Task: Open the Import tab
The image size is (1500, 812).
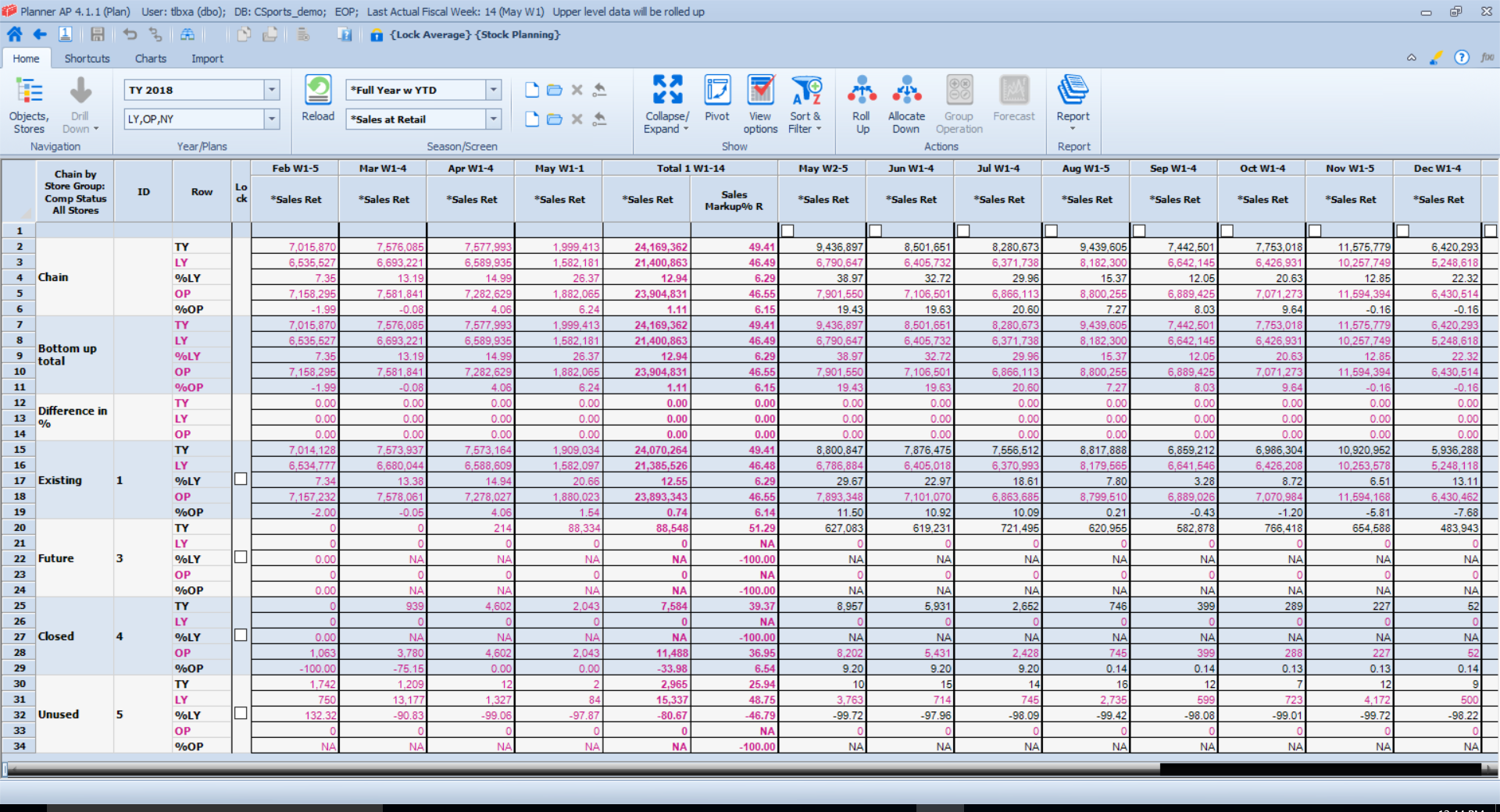Action: click(207, 59)
